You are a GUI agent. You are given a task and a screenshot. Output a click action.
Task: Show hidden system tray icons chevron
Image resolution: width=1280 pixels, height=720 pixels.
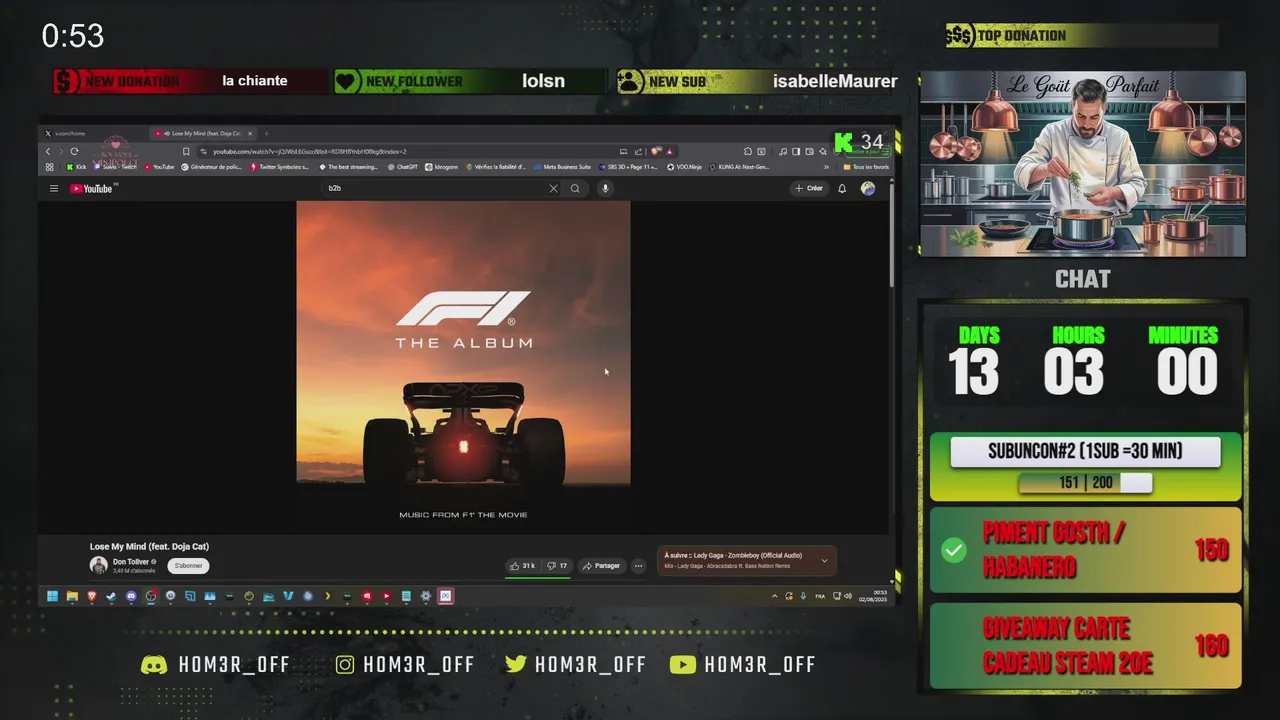coord(774,596)
